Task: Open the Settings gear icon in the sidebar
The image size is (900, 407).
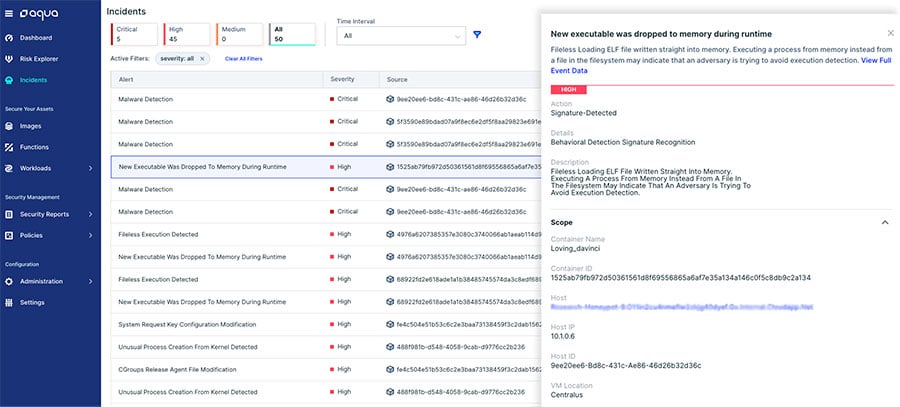Action: pos(10,302)
